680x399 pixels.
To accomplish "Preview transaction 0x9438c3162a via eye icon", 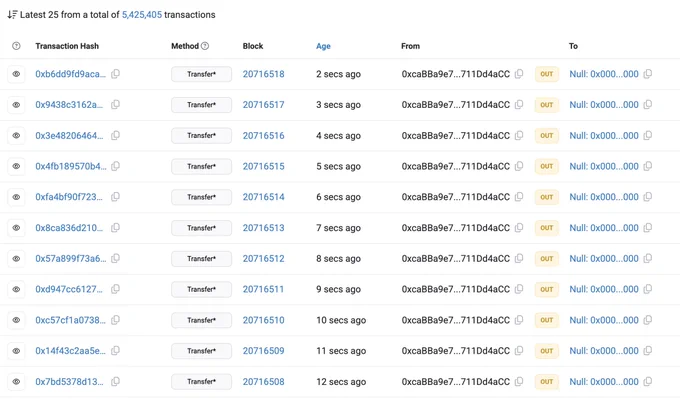I will pyautogui.click(x=16, y=105).
